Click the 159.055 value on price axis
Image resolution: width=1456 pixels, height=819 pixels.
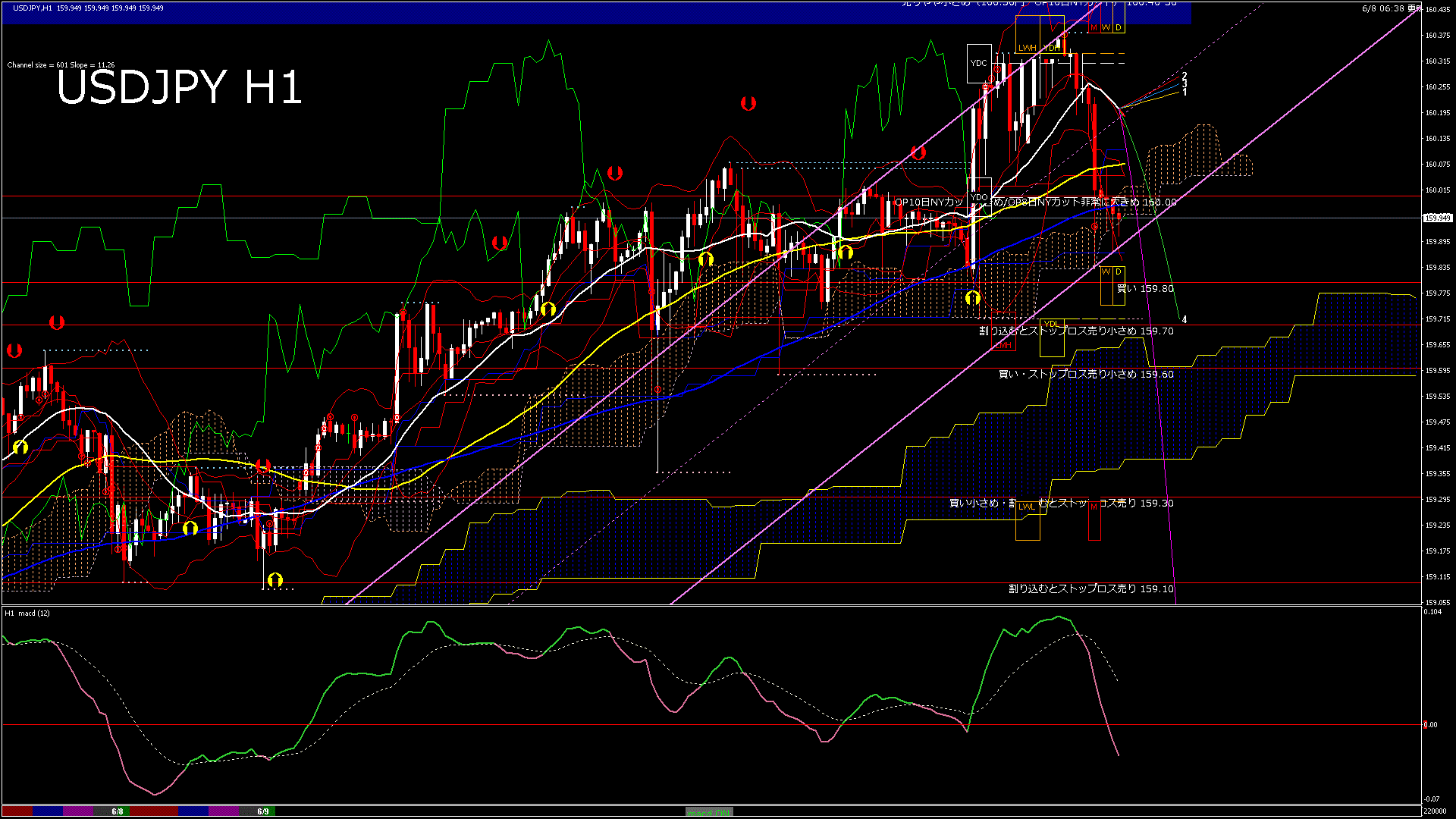pyautogui.click(x=1438, y=602)
